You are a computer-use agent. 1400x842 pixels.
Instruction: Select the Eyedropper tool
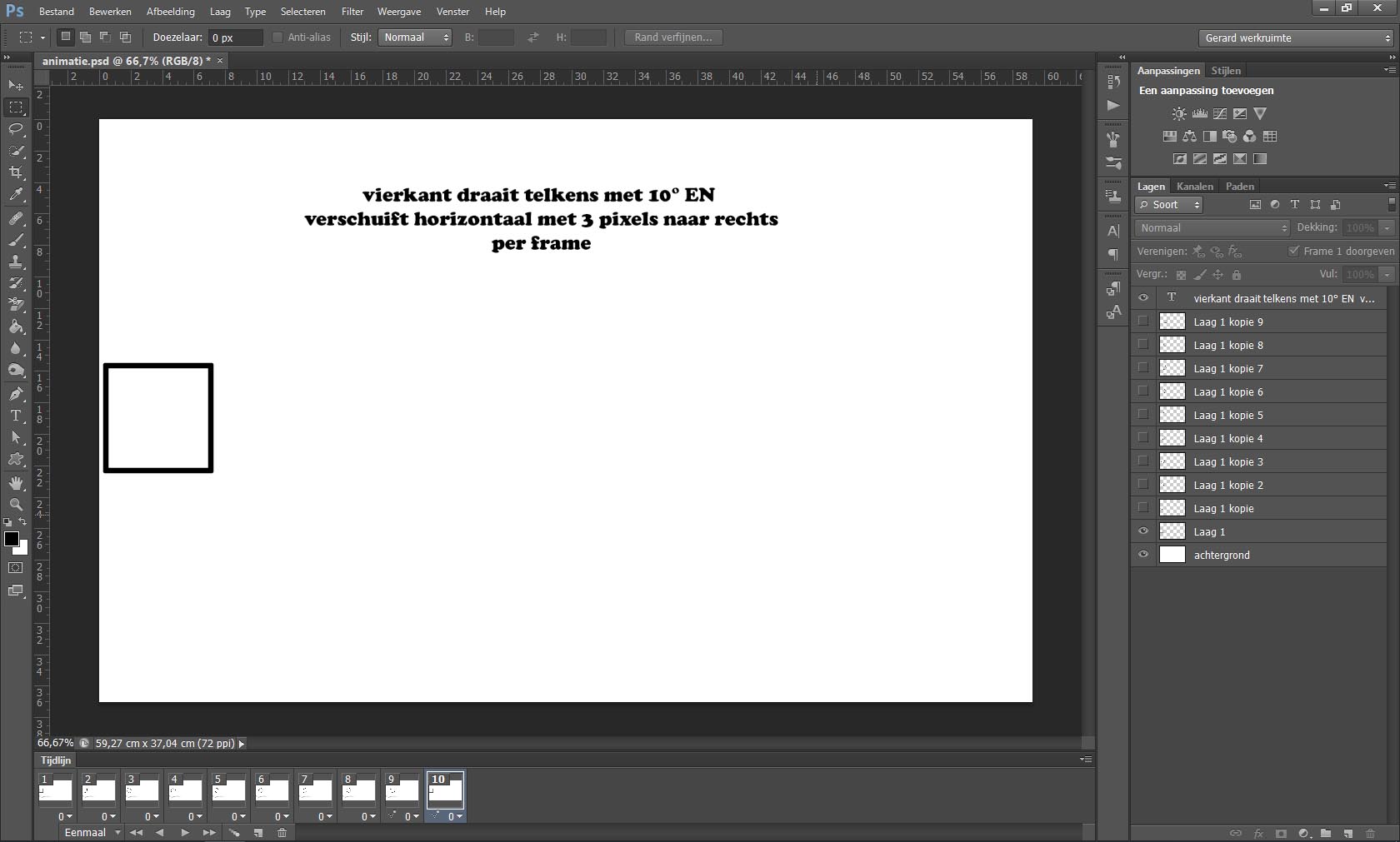[x=16, y=195]
